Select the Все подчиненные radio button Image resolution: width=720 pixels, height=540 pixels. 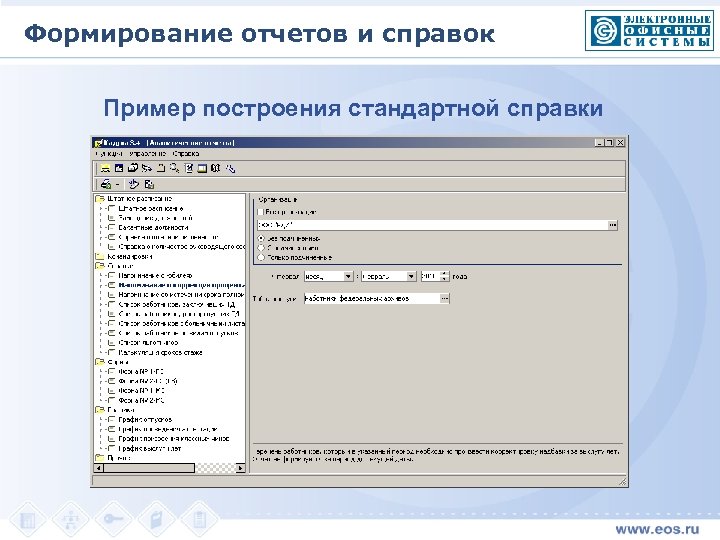(261, 238)
